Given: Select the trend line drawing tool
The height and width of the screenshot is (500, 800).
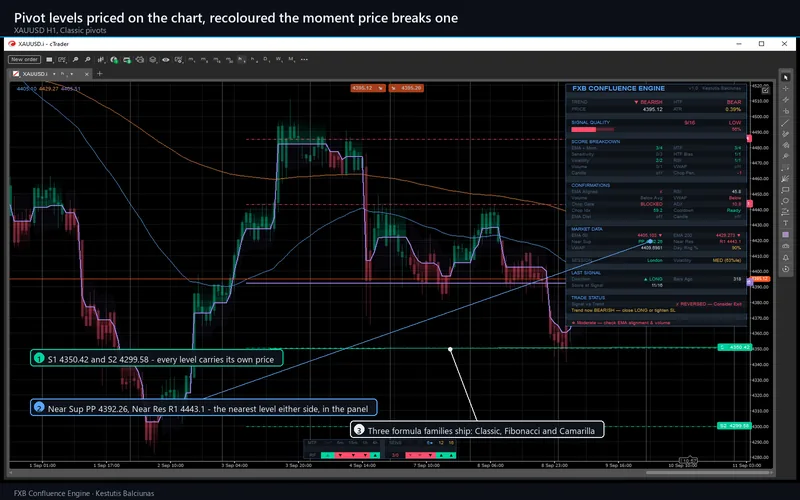Looking at the screenshot, I should [x=785, y=123].
